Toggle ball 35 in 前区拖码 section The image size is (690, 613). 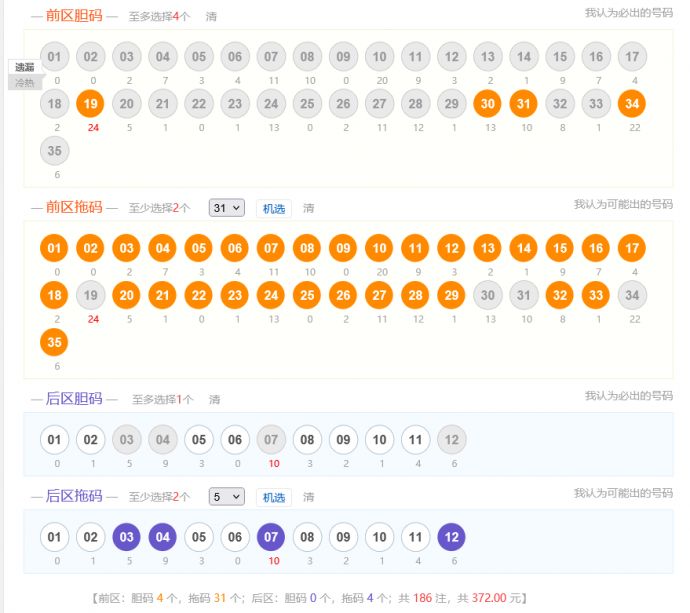pos(55,342)
